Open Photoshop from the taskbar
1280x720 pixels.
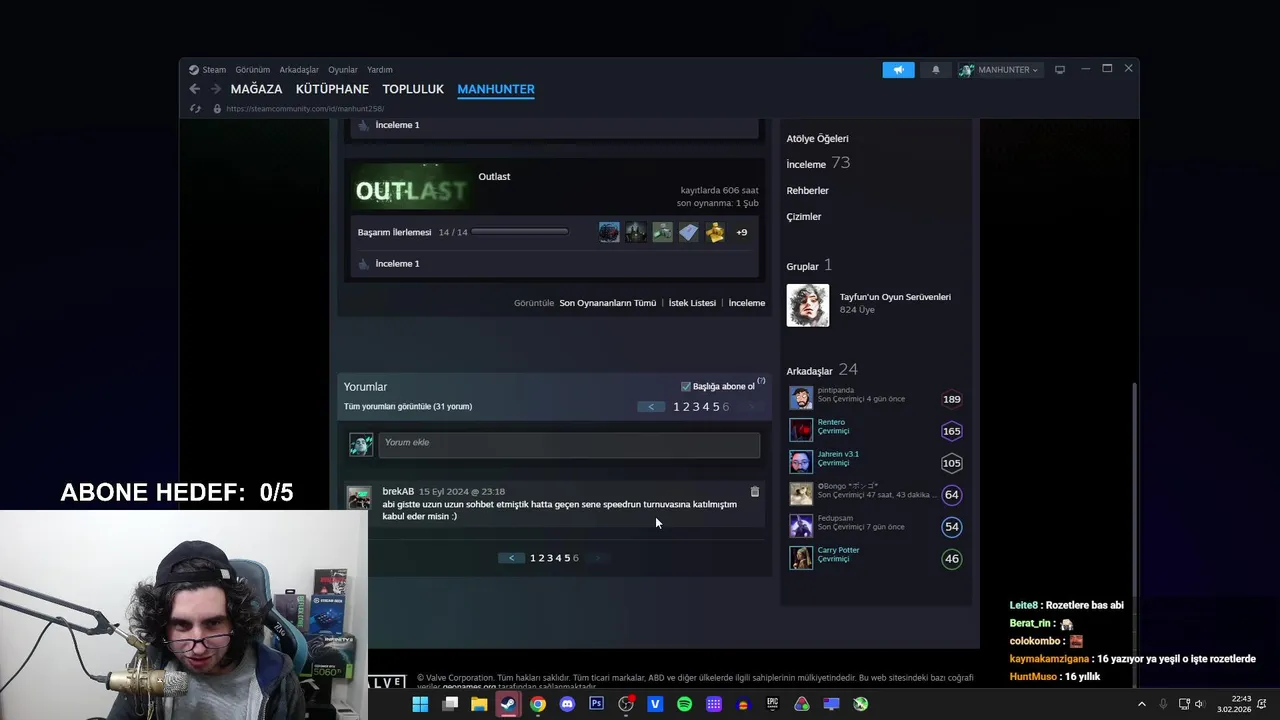(x=597, y=704)
